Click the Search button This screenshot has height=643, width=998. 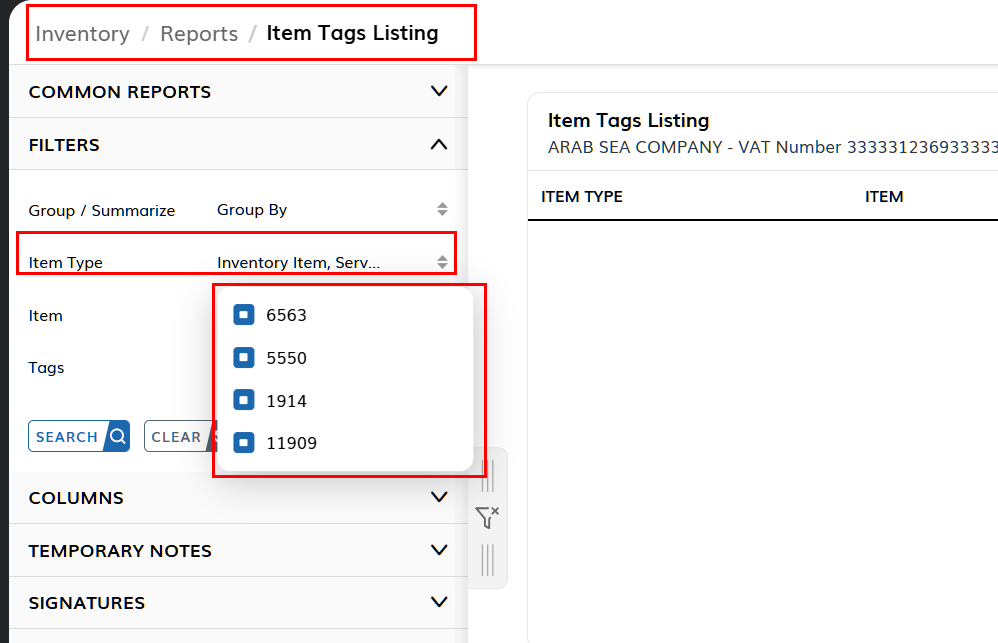tap(79, 436)
